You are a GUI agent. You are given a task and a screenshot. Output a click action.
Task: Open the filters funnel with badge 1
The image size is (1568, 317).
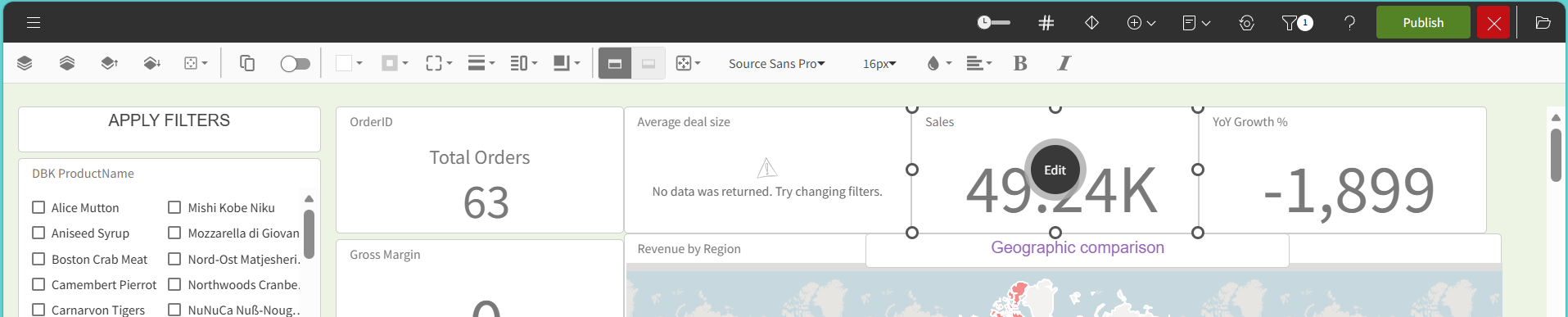[1297, 23]
